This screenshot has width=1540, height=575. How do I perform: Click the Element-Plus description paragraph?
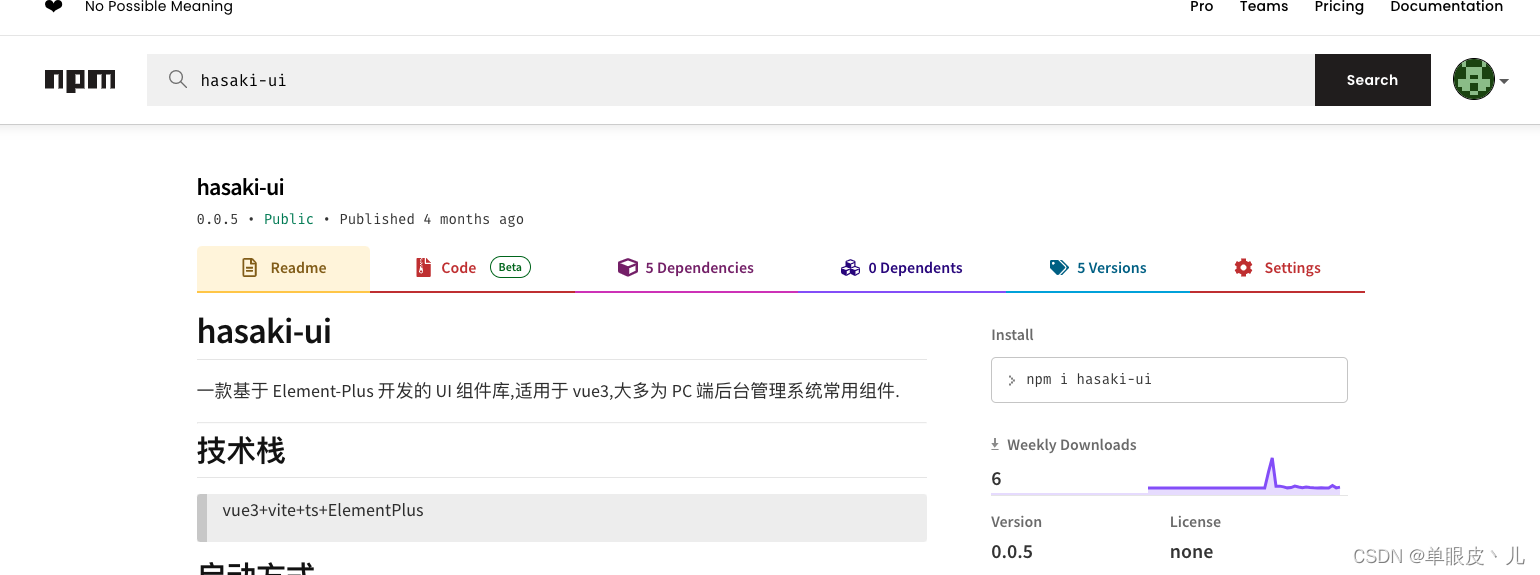pyautogui.click(x=548, y=391)
